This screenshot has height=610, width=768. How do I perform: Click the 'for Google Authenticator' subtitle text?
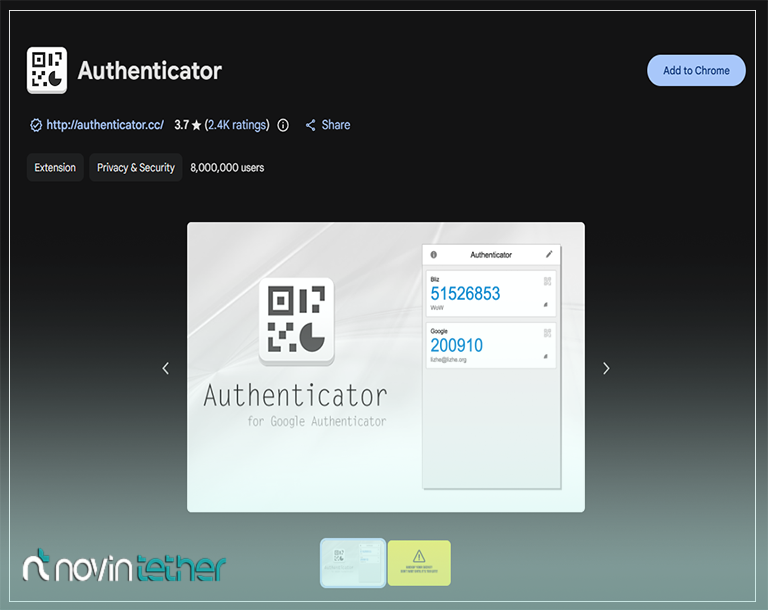point(316,421)
